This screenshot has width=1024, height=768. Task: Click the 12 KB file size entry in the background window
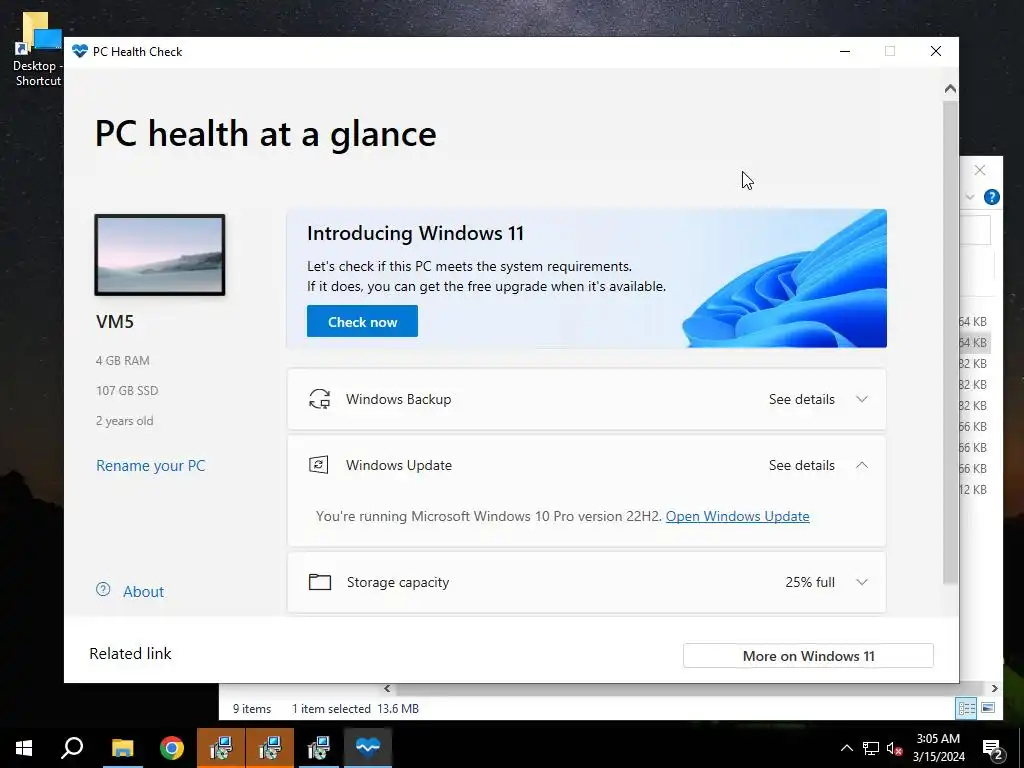click(973, 489)
